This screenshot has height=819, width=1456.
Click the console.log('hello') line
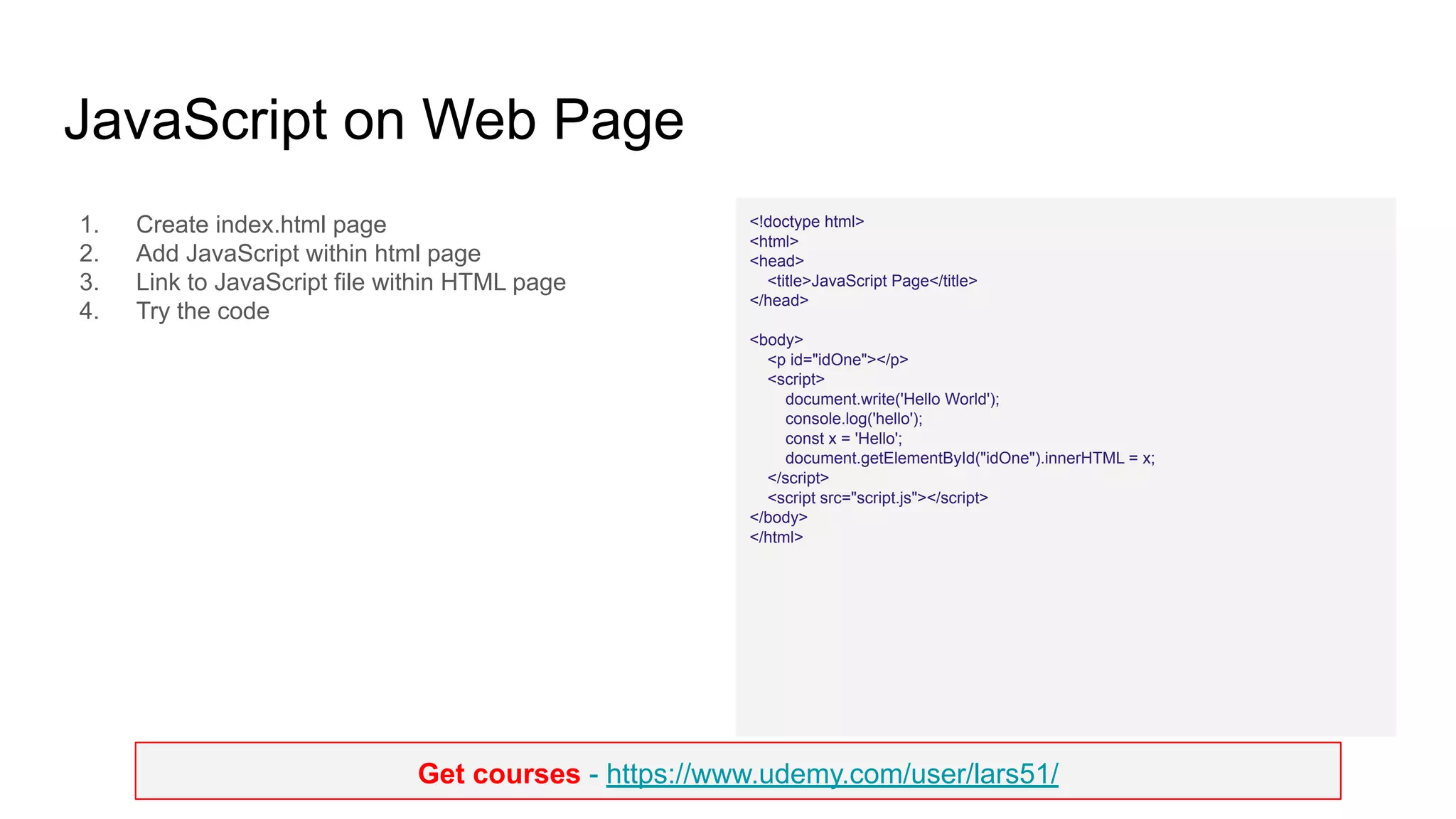(x=854, y=419)
